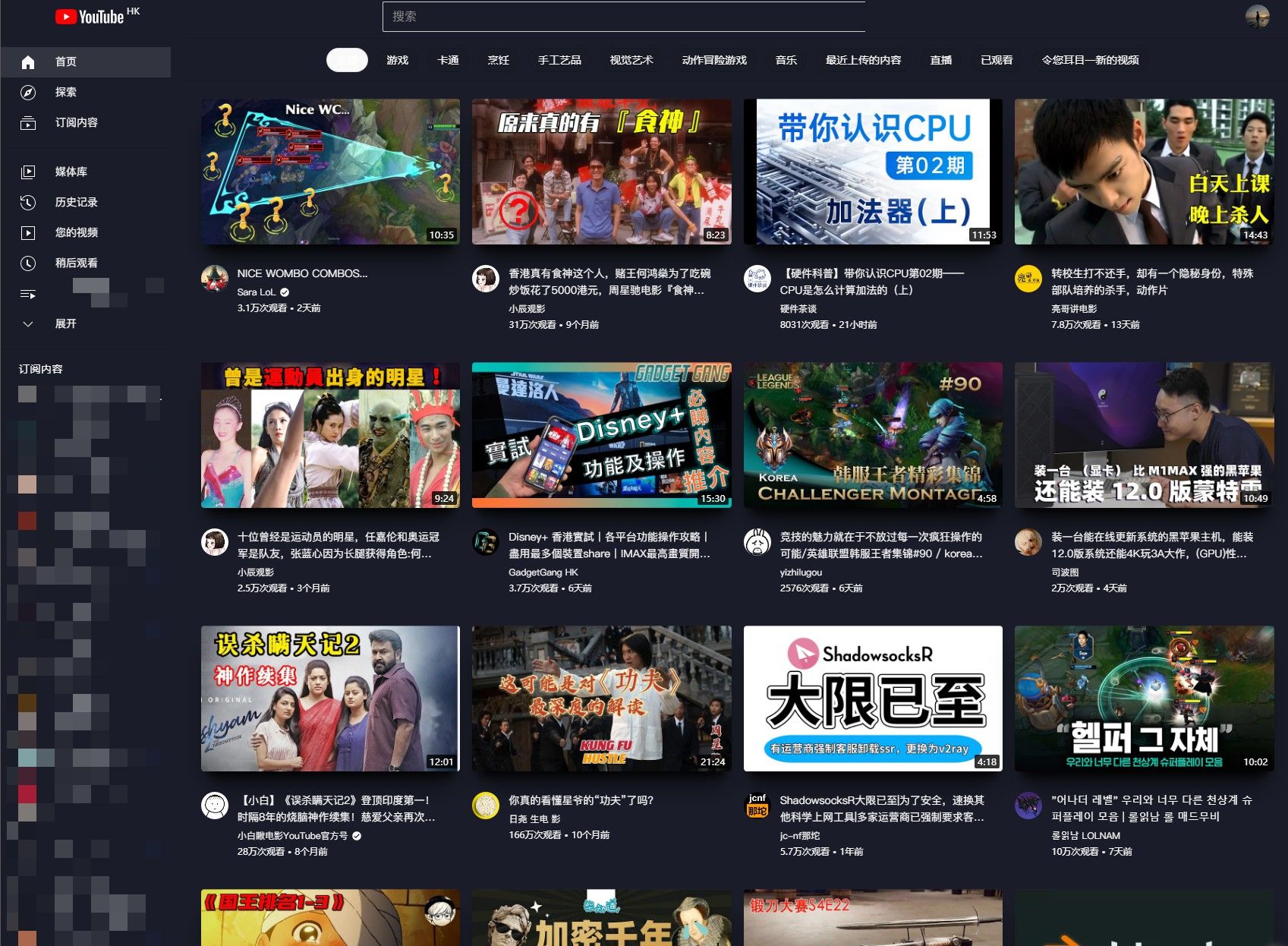Play 黑苹果 M1MAX thumbnail video

[1144, 435]
